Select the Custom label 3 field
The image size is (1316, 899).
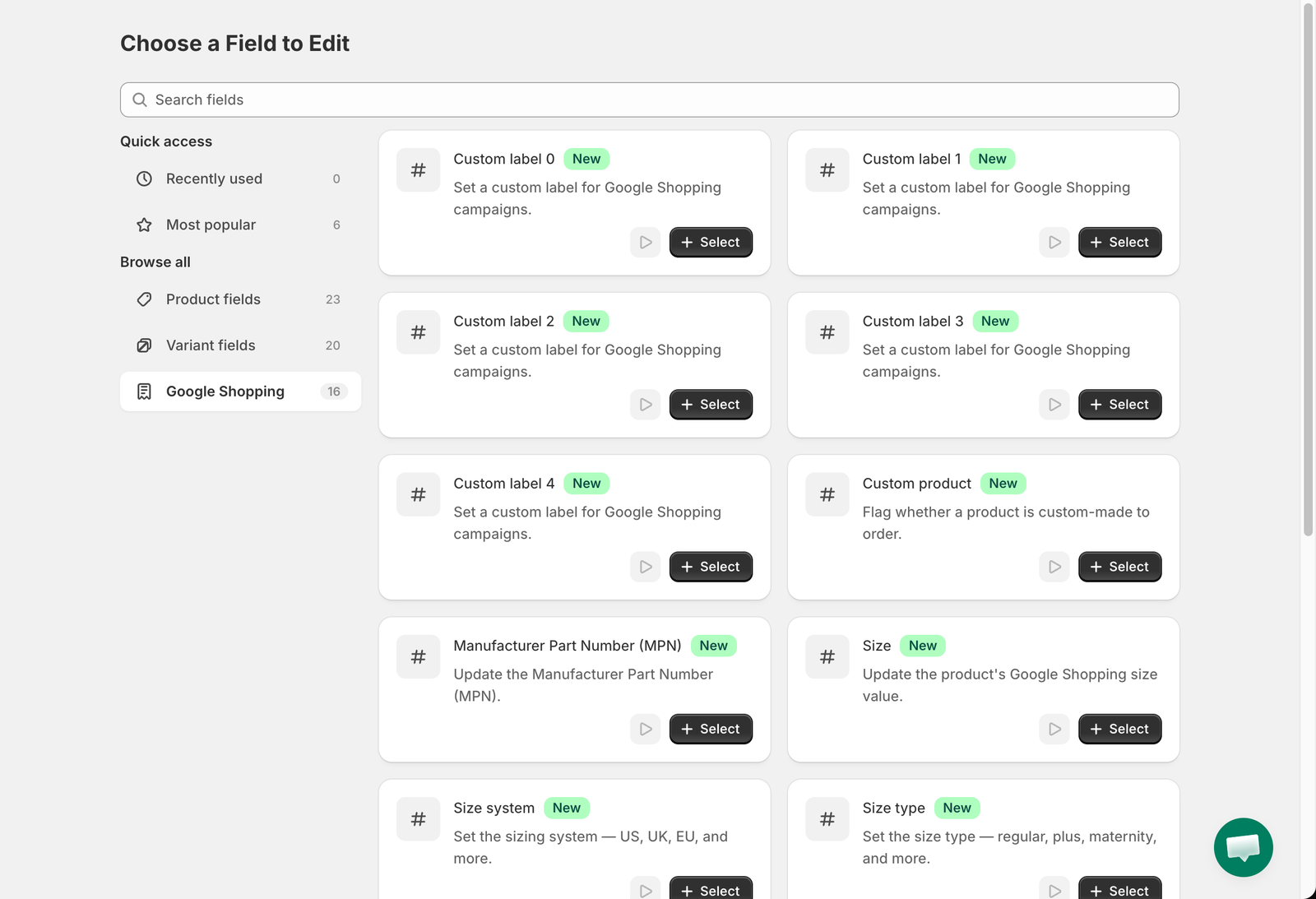1119,405
